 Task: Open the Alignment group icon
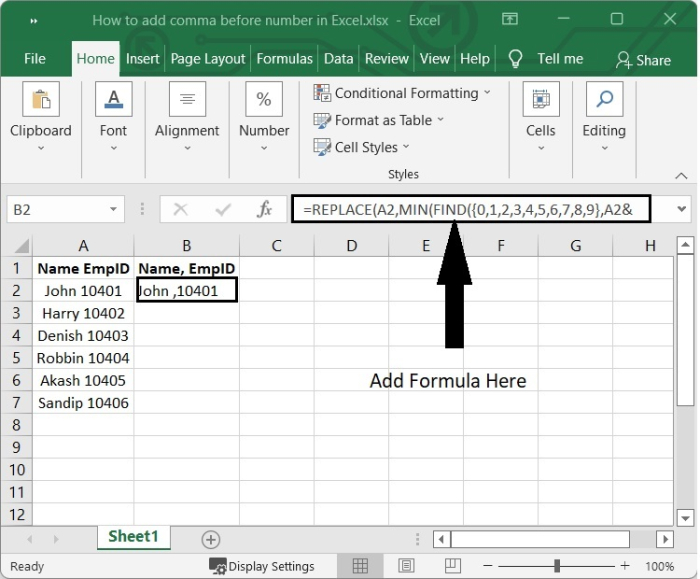coord(187,101)
